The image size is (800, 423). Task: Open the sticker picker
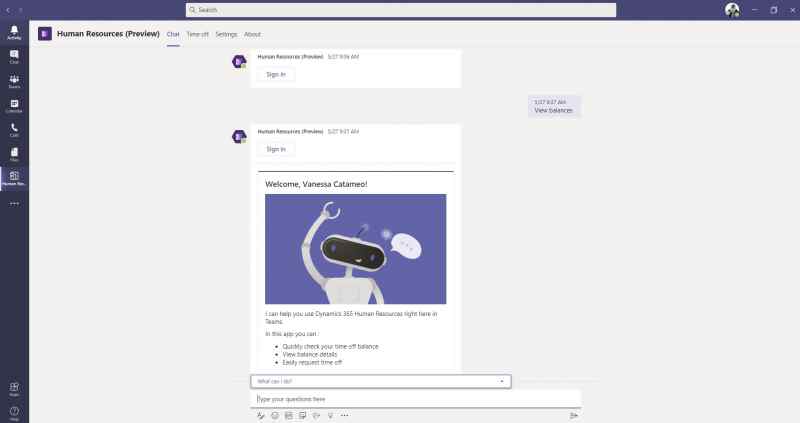click(x=303, y=416)
